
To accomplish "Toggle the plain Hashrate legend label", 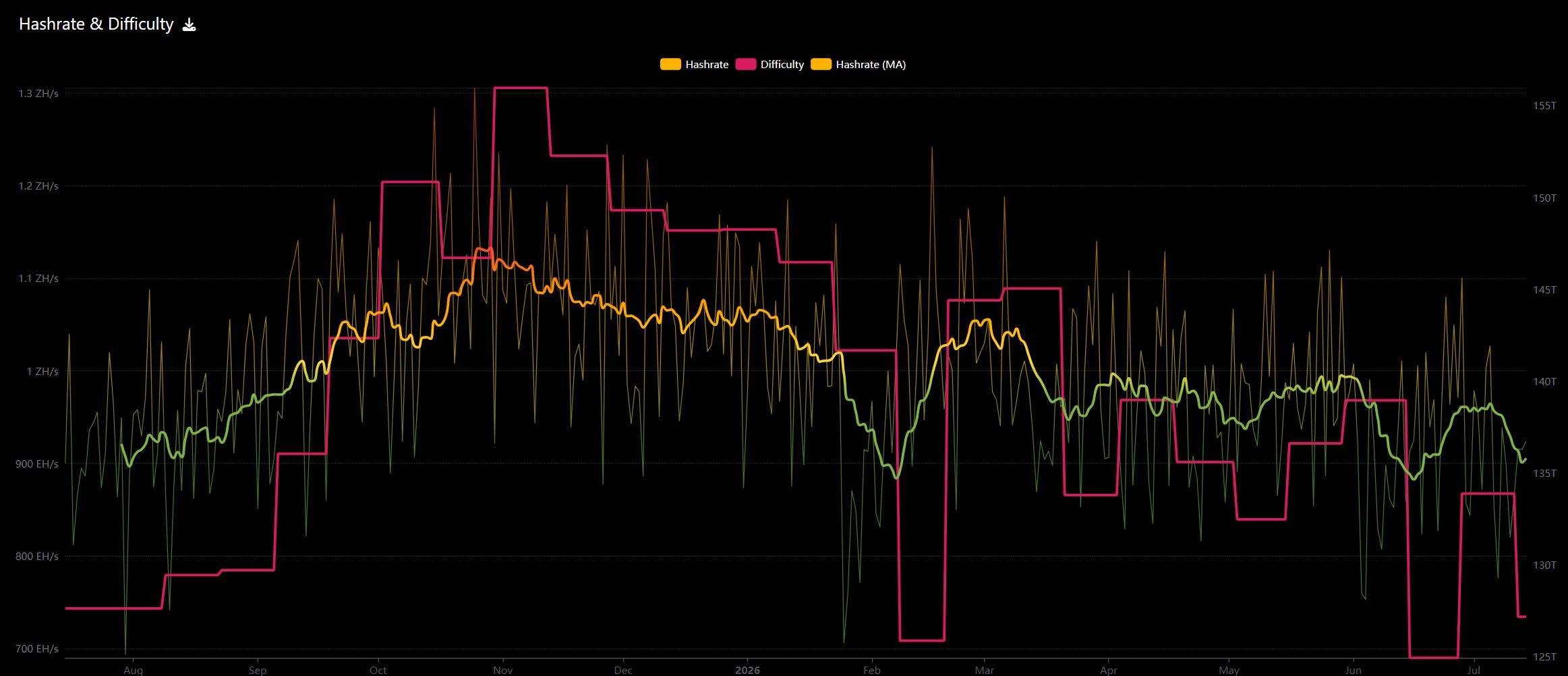I will click(707, 65).
